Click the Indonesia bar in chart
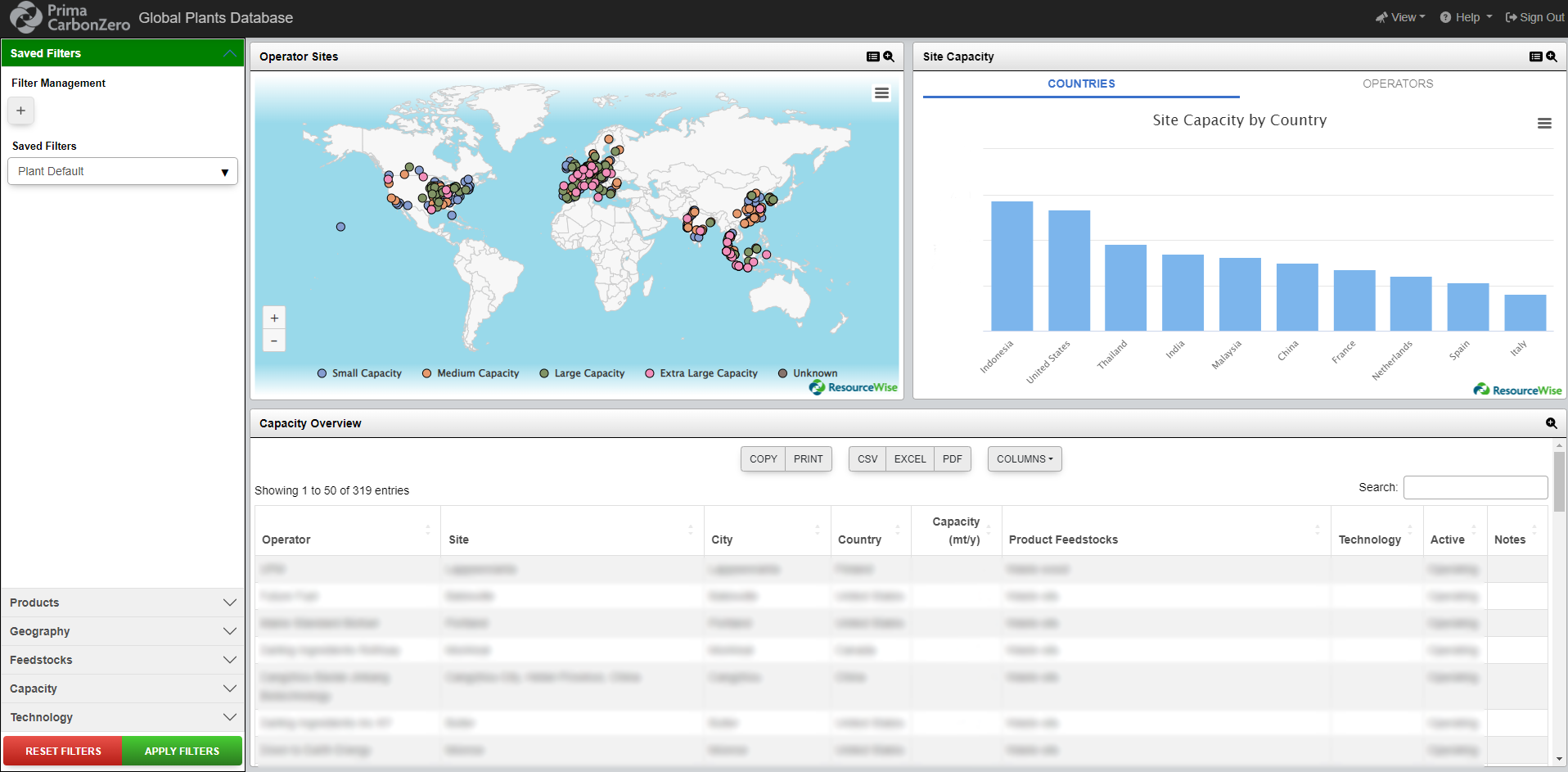The width and height of the screenshot is (1568, 772). click(1012, 266)
